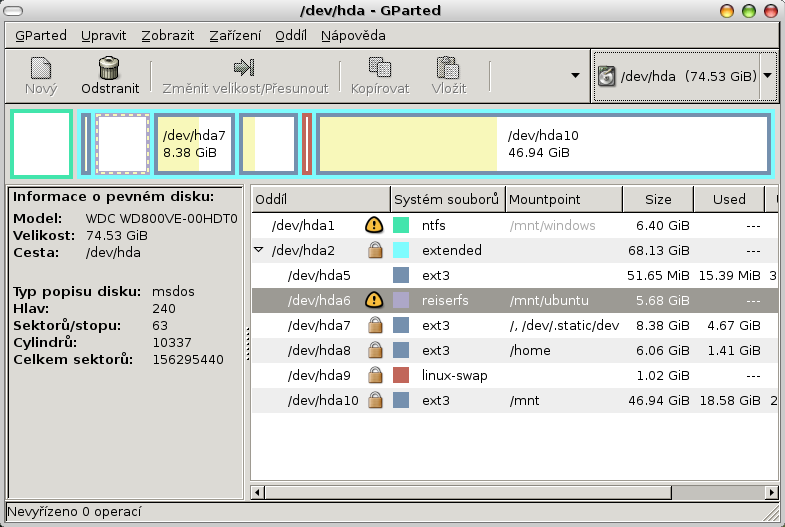Click the Nevyřízeno 0 operací status text
The height and width of the screenshot is (527, 785).
coord(74,511)
